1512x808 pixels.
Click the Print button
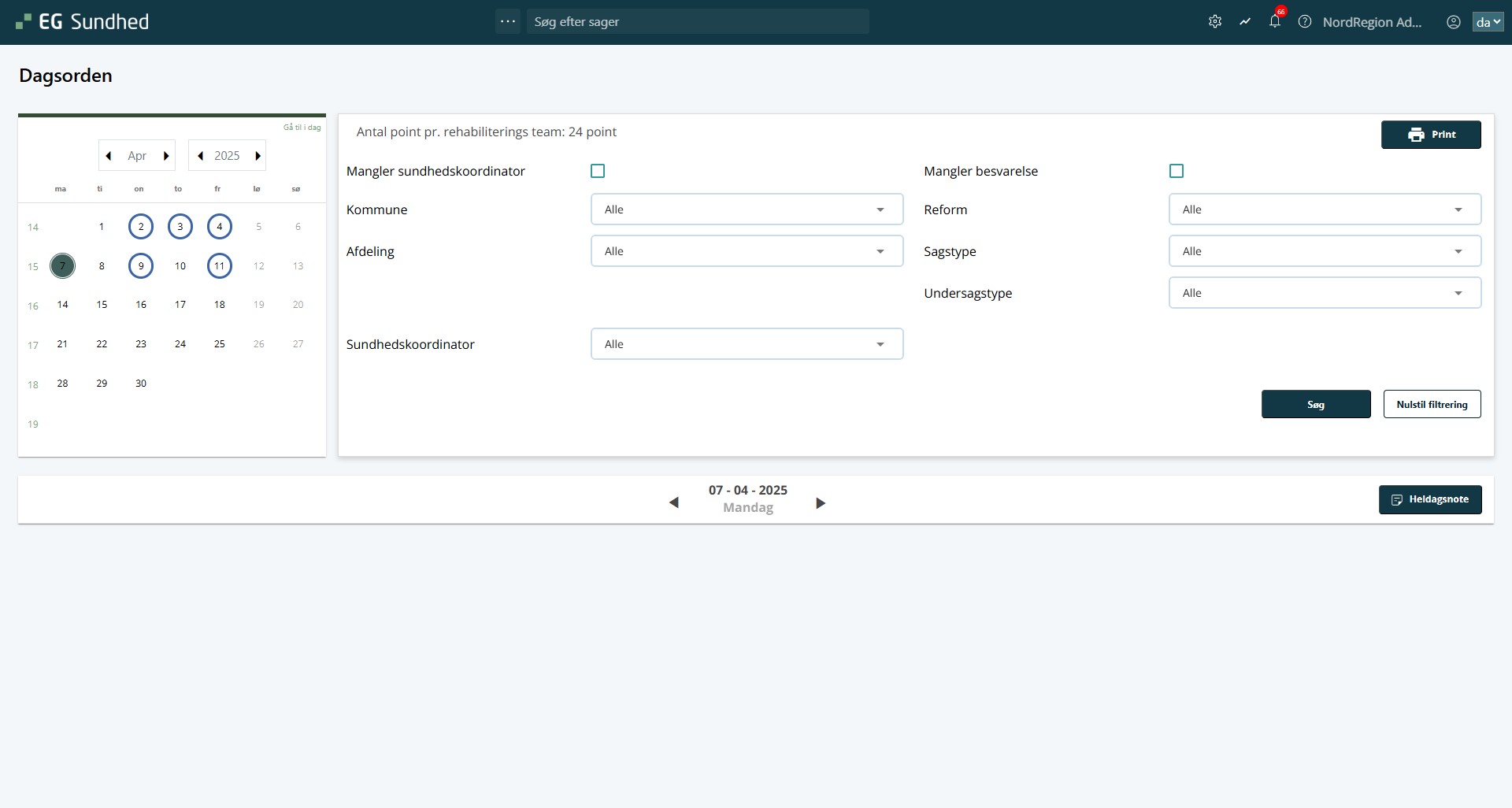point(1431,135)
